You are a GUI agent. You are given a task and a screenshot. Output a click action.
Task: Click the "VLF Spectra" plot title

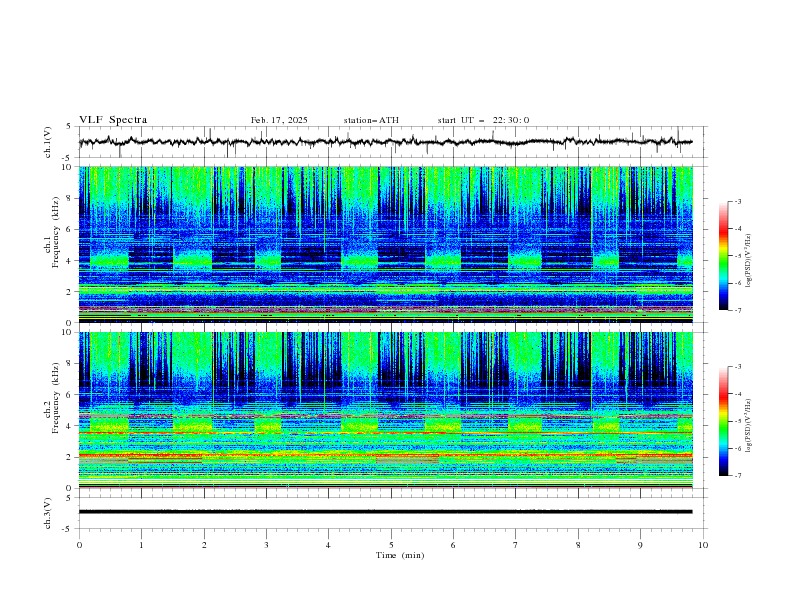click(x=113, y=120)
